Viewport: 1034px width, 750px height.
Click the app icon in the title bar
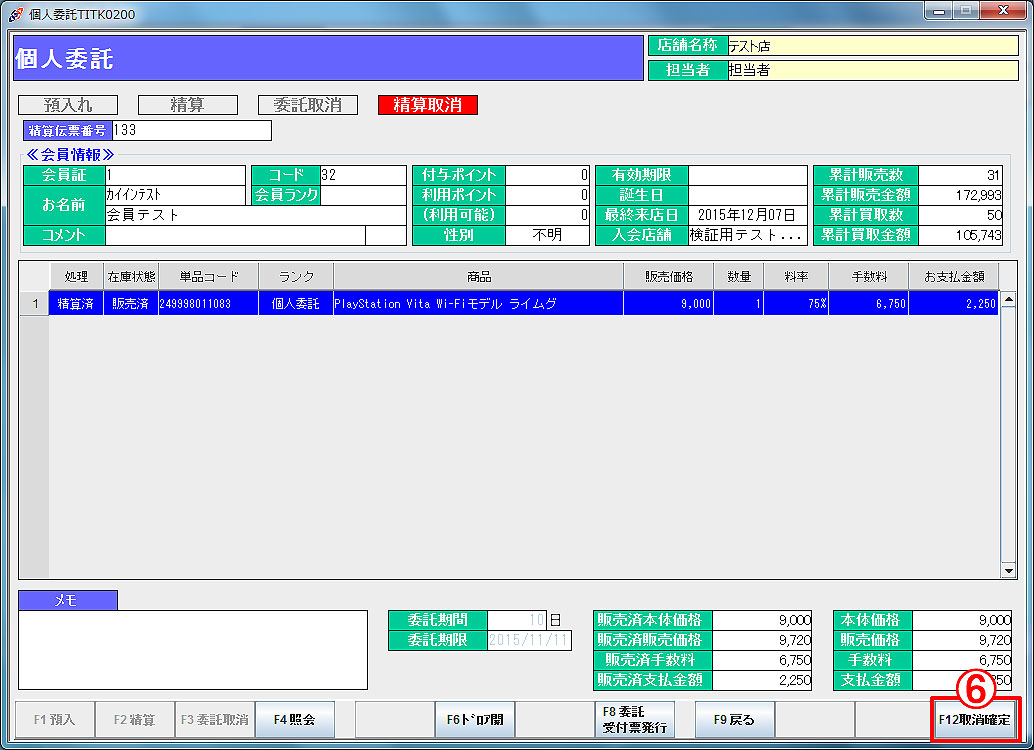pyautogui.click(x=15, y=14)
